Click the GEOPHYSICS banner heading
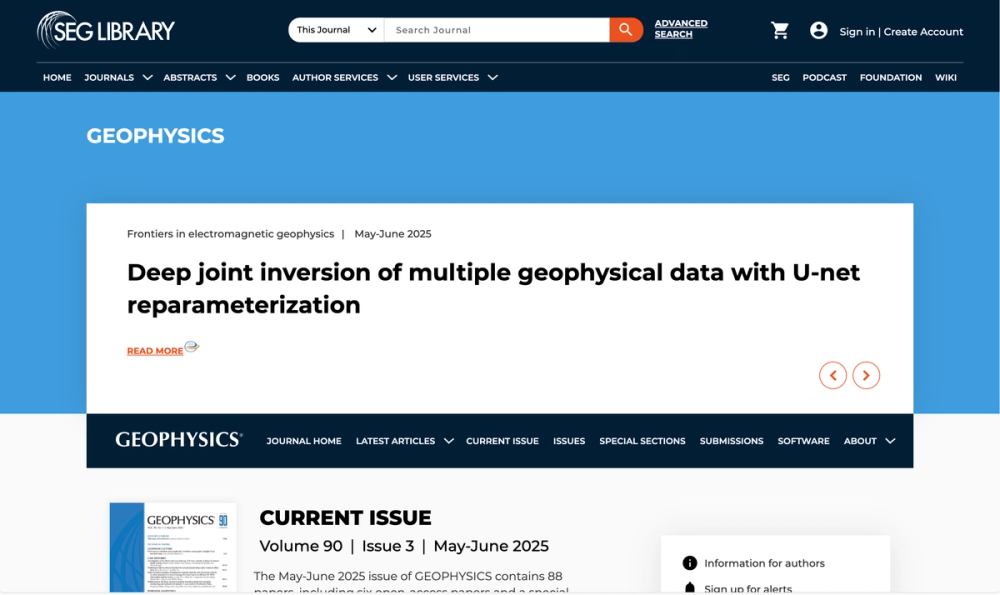Screen dimensions: 1000x595 [x=155, y=135]
